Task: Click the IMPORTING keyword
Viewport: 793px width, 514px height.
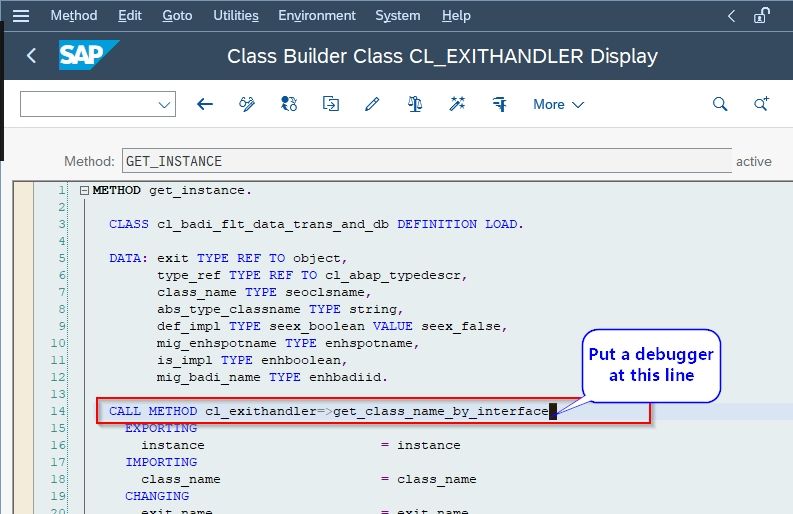Action: pyautogui.click(x=161, y=462)
